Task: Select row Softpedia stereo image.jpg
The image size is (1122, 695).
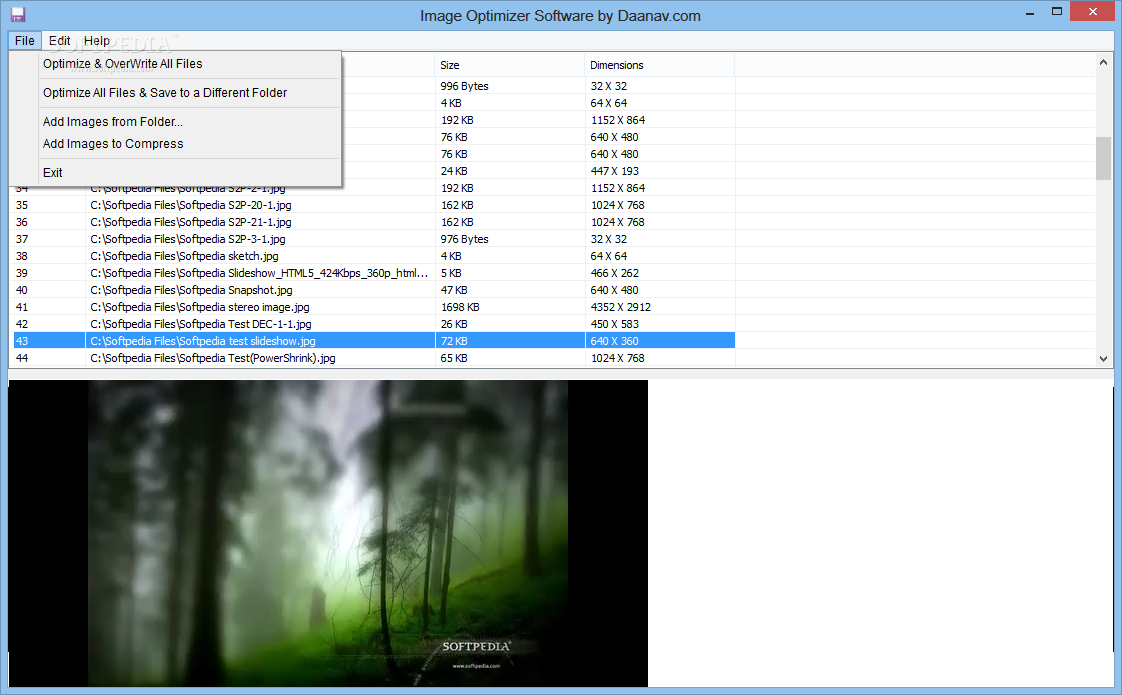Action: tap(374, 307)
